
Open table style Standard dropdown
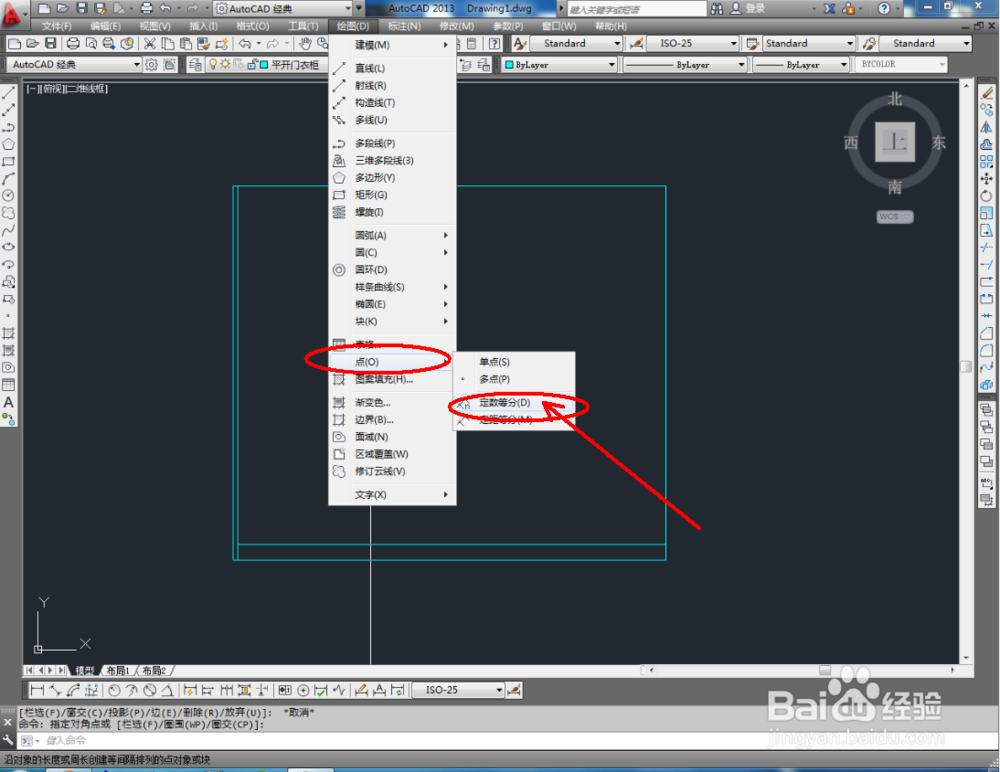[808, 43]
